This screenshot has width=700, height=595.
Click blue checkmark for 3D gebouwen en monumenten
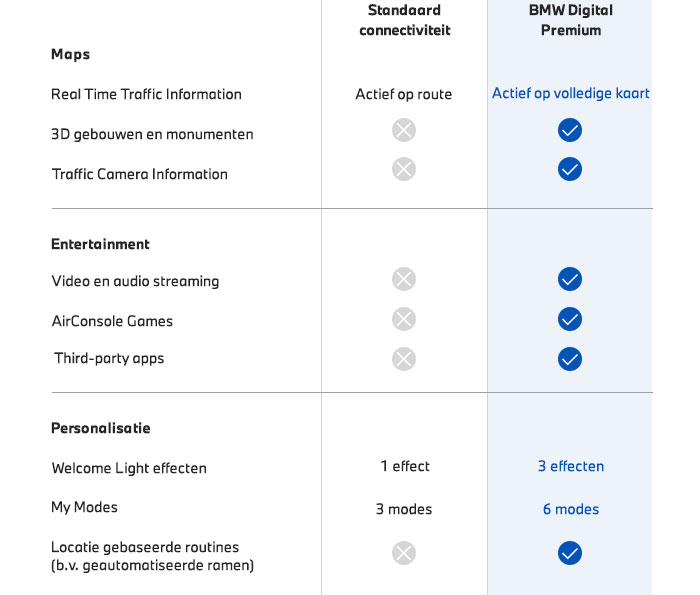[x=570, y=130]
